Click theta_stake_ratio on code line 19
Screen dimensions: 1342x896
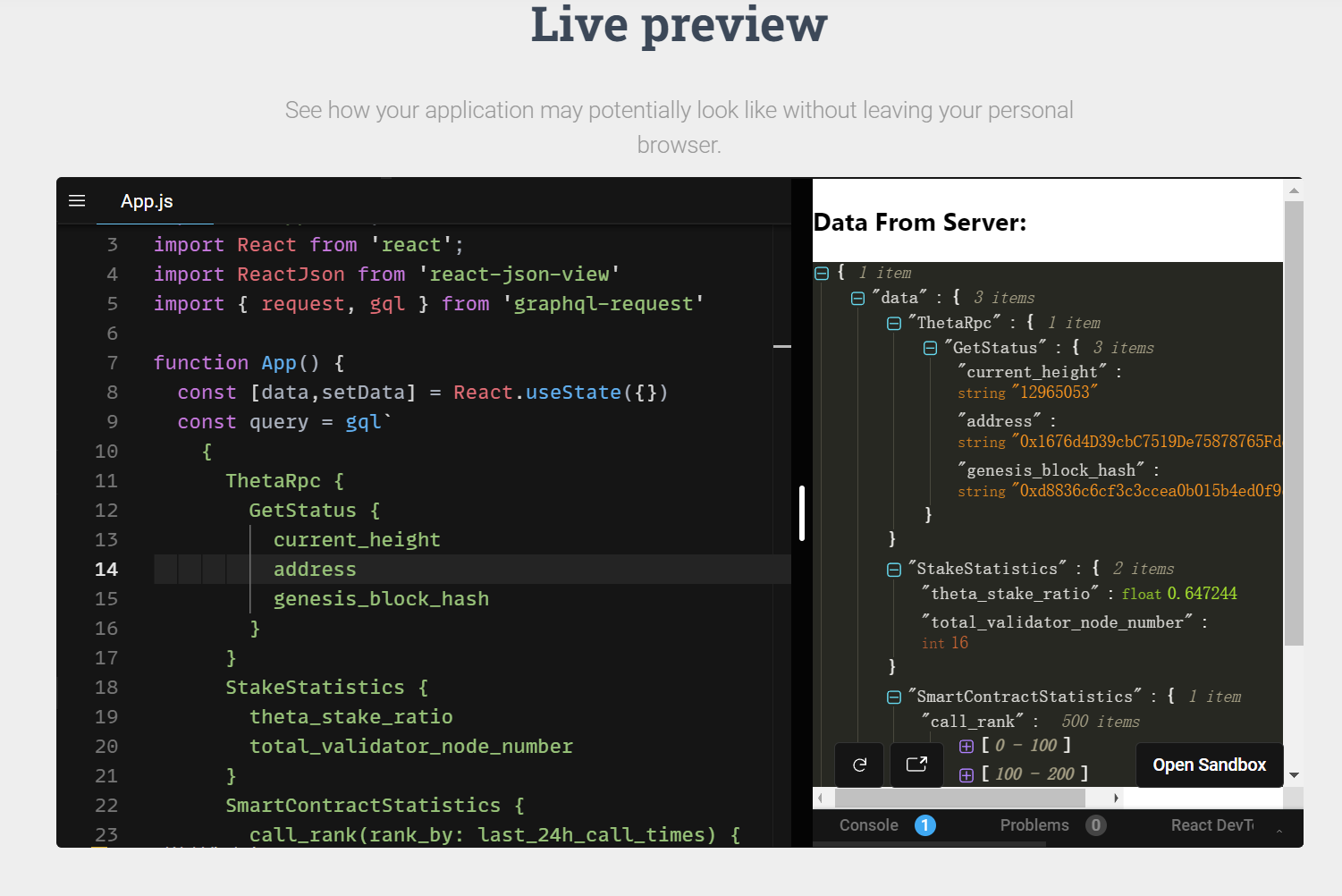point(351,717)
